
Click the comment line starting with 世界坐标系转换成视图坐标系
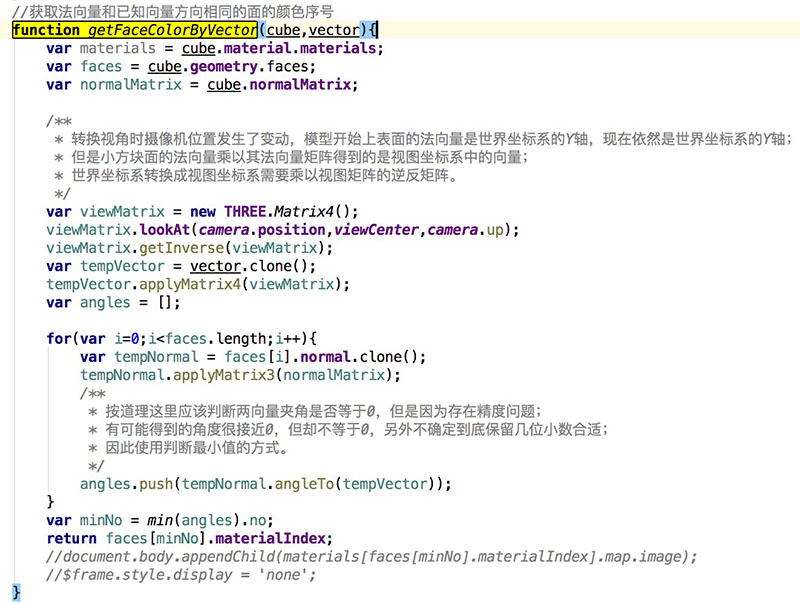click(x=256, y=175)
